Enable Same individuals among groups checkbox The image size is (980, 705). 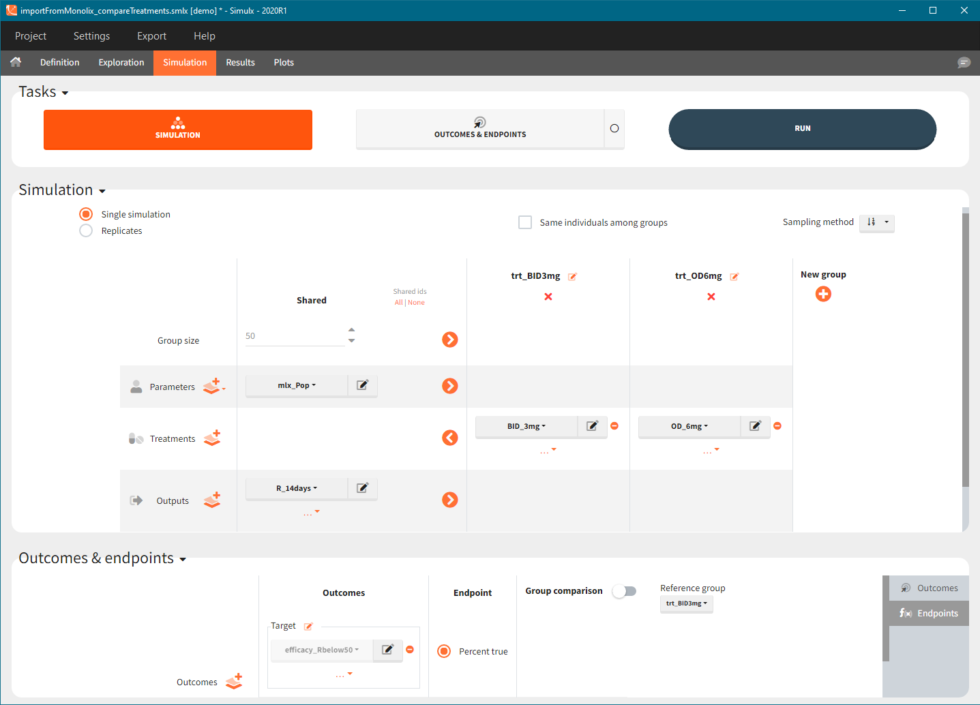click(525, 223)
